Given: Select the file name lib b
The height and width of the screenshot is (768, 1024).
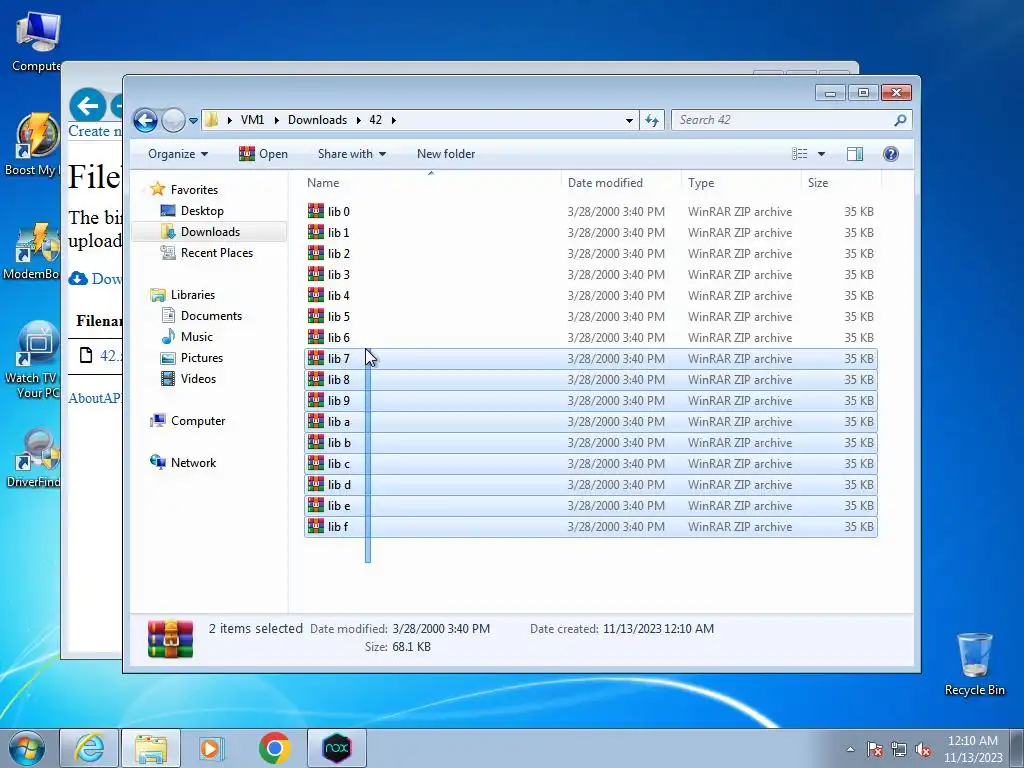Looking at the screenshot, I should click(x=339, y=443).
